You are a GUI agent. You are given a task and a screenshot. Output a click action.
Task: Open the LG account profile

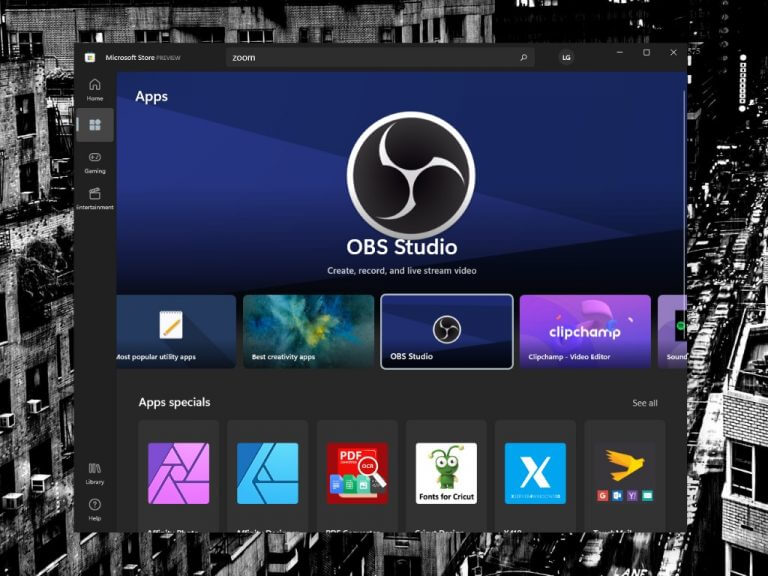[x=566, y=58]
